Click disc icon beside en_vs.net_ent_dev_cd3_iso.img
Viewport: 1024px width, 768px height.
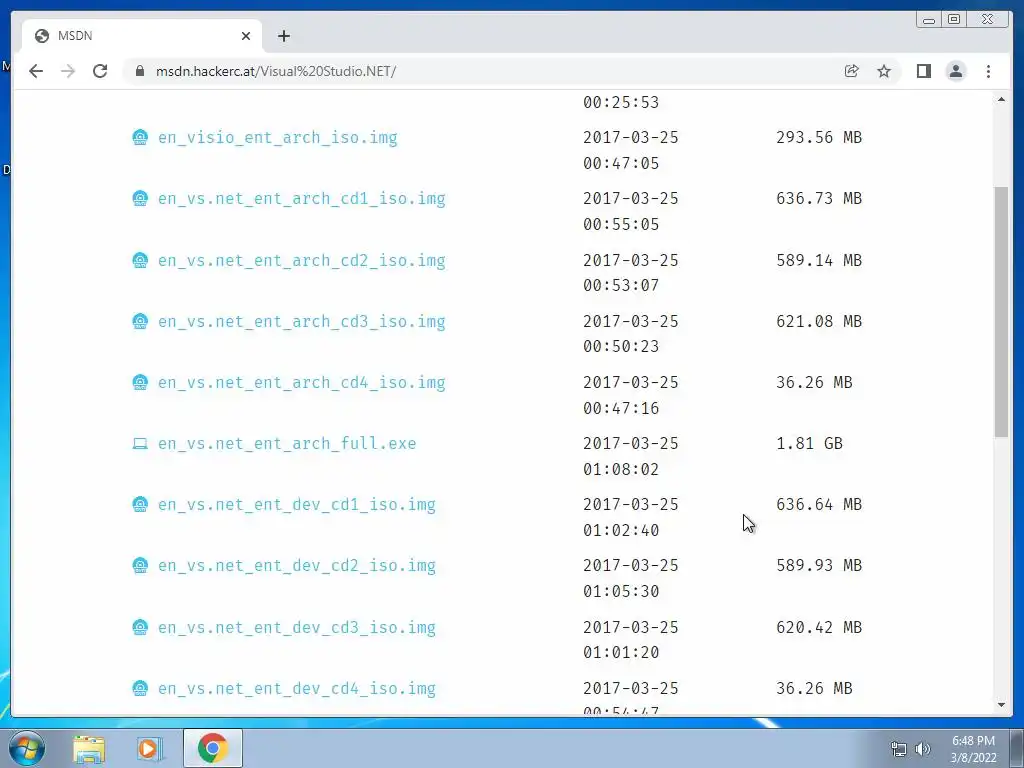(140, 628)
